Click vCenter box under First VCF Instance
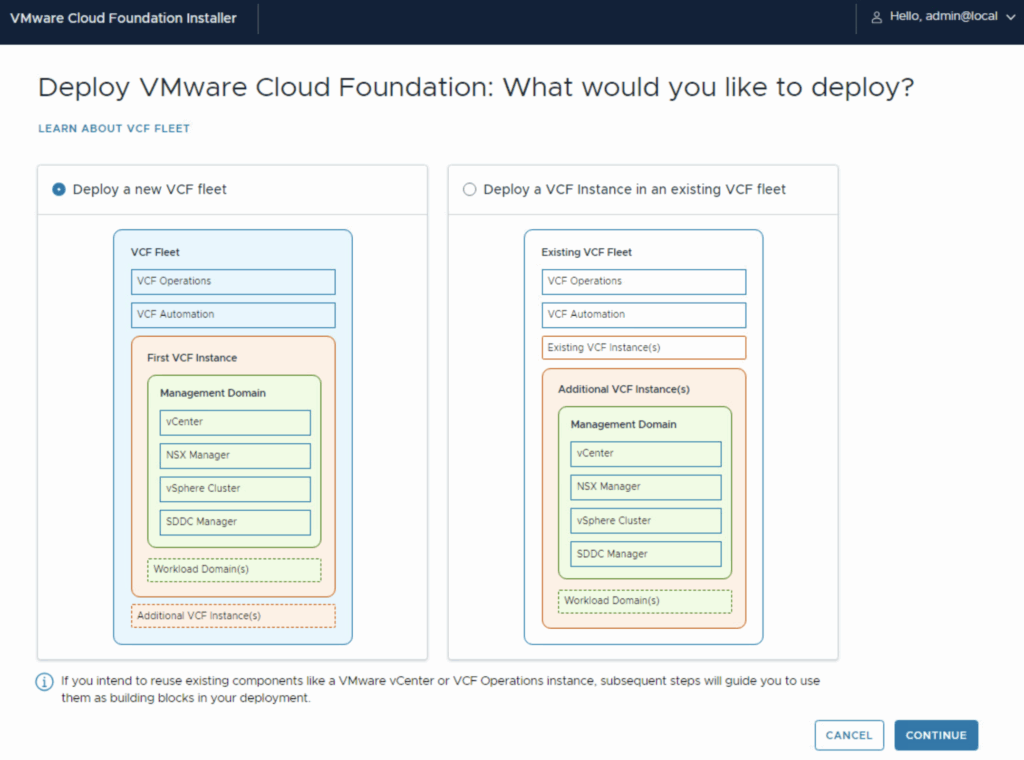 point(235,423)
